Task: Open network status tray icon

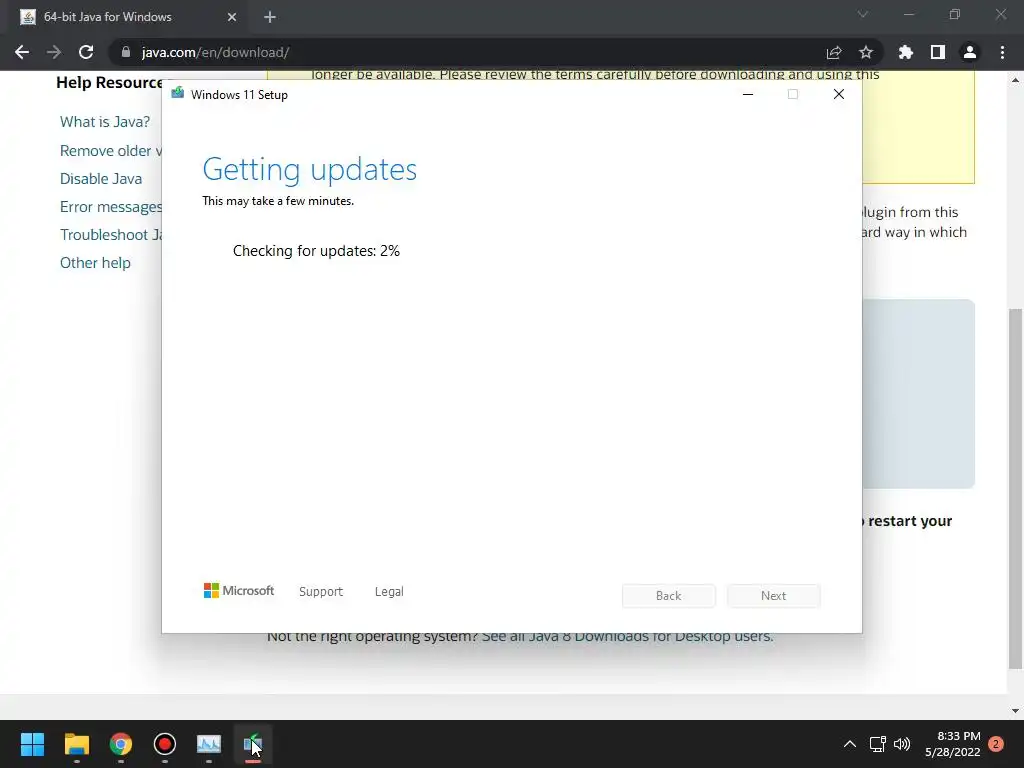Action: click(x=878, y=744)
